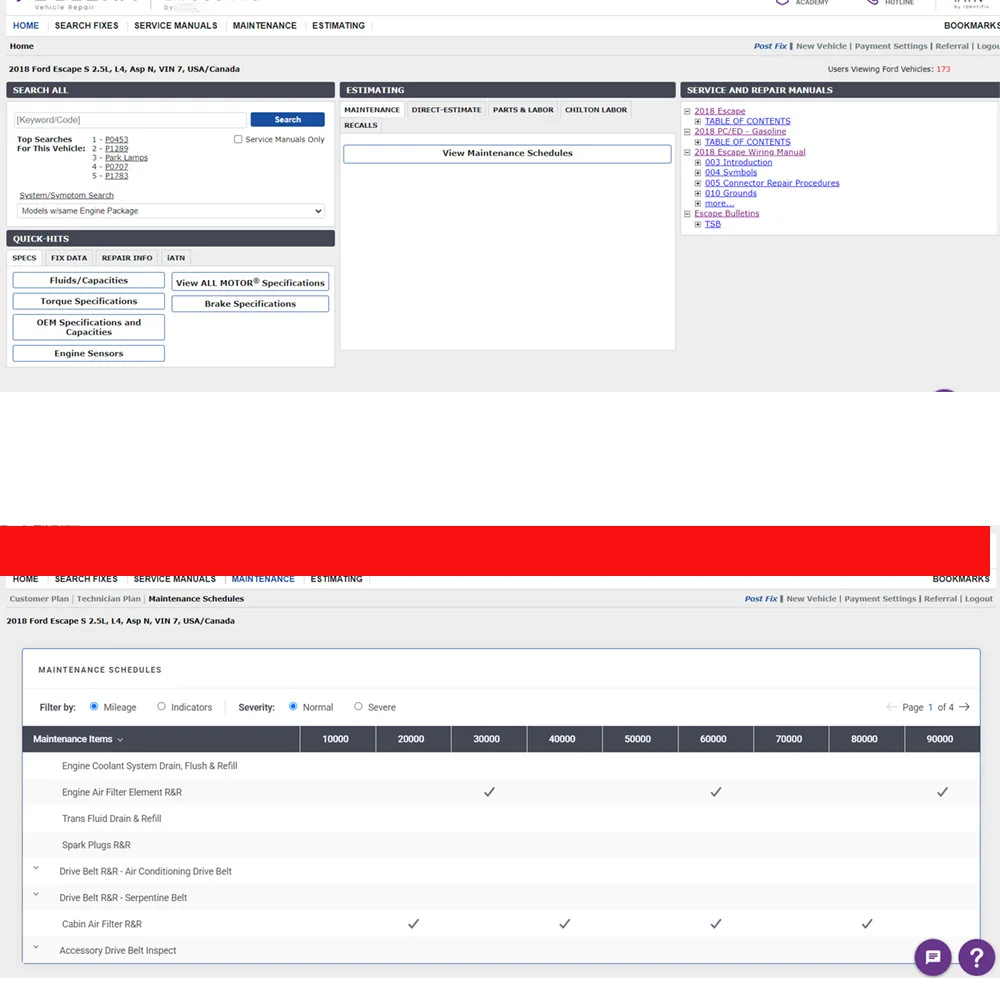Go to next page using right arrow

click(963, 706)
